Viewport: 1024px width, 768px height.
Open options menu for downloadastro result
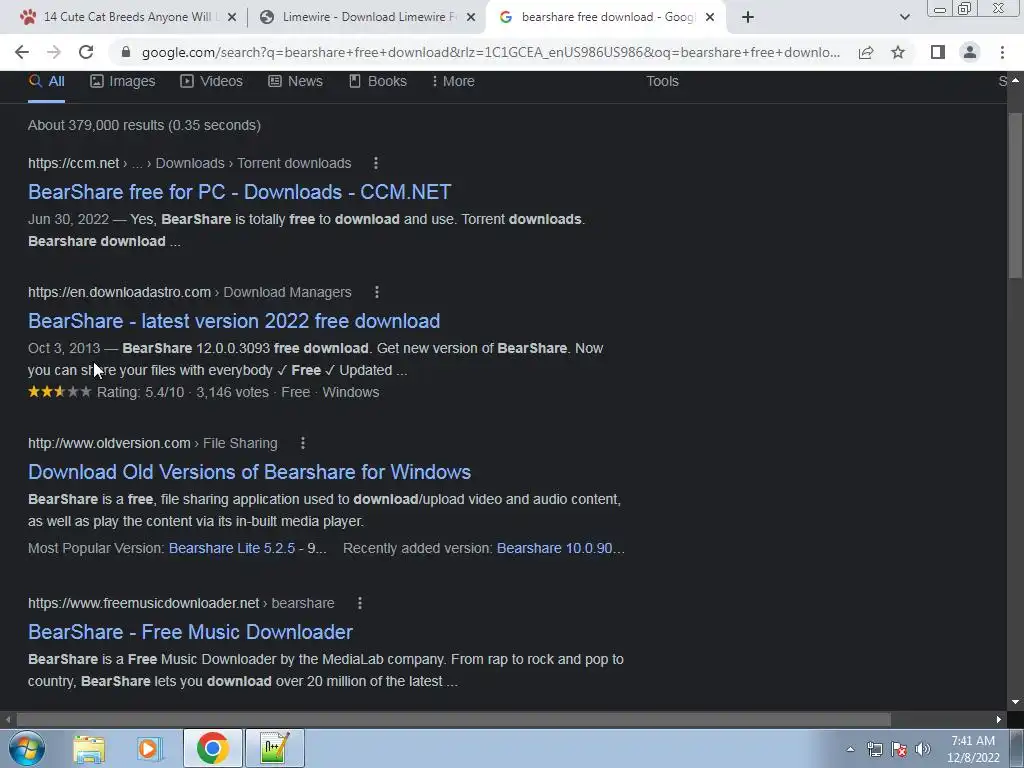pyautogui.click(x=376, y=293)
